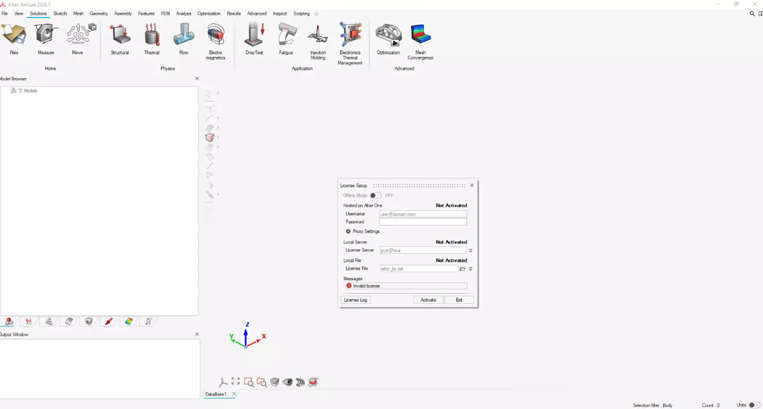Click the rainbow color contour browser tab
The width and height of the screenshot is (763, 409).
128,321
